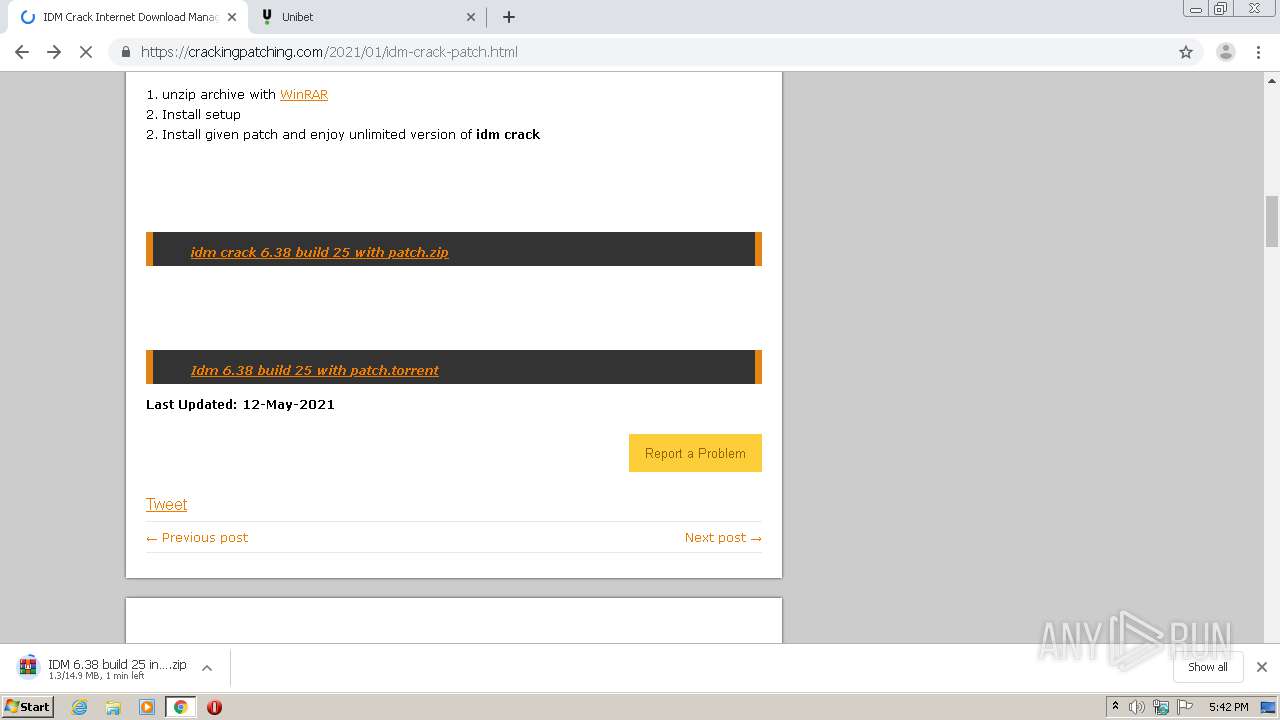Click 'Last Updated: 12-May-2021' text

240,404
